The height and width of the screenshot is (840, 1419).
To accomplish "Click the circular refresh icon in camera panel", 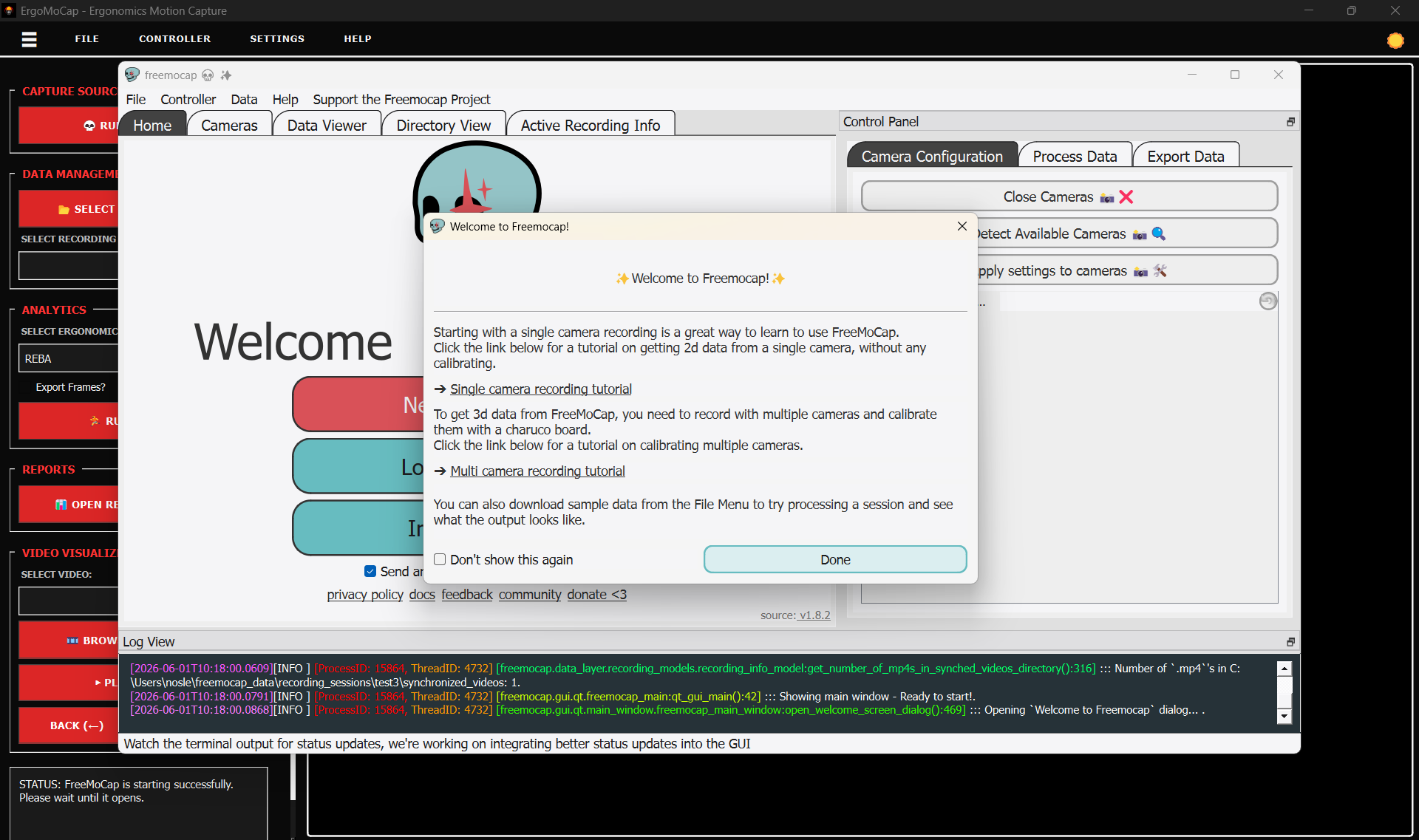I will 1267,301.
